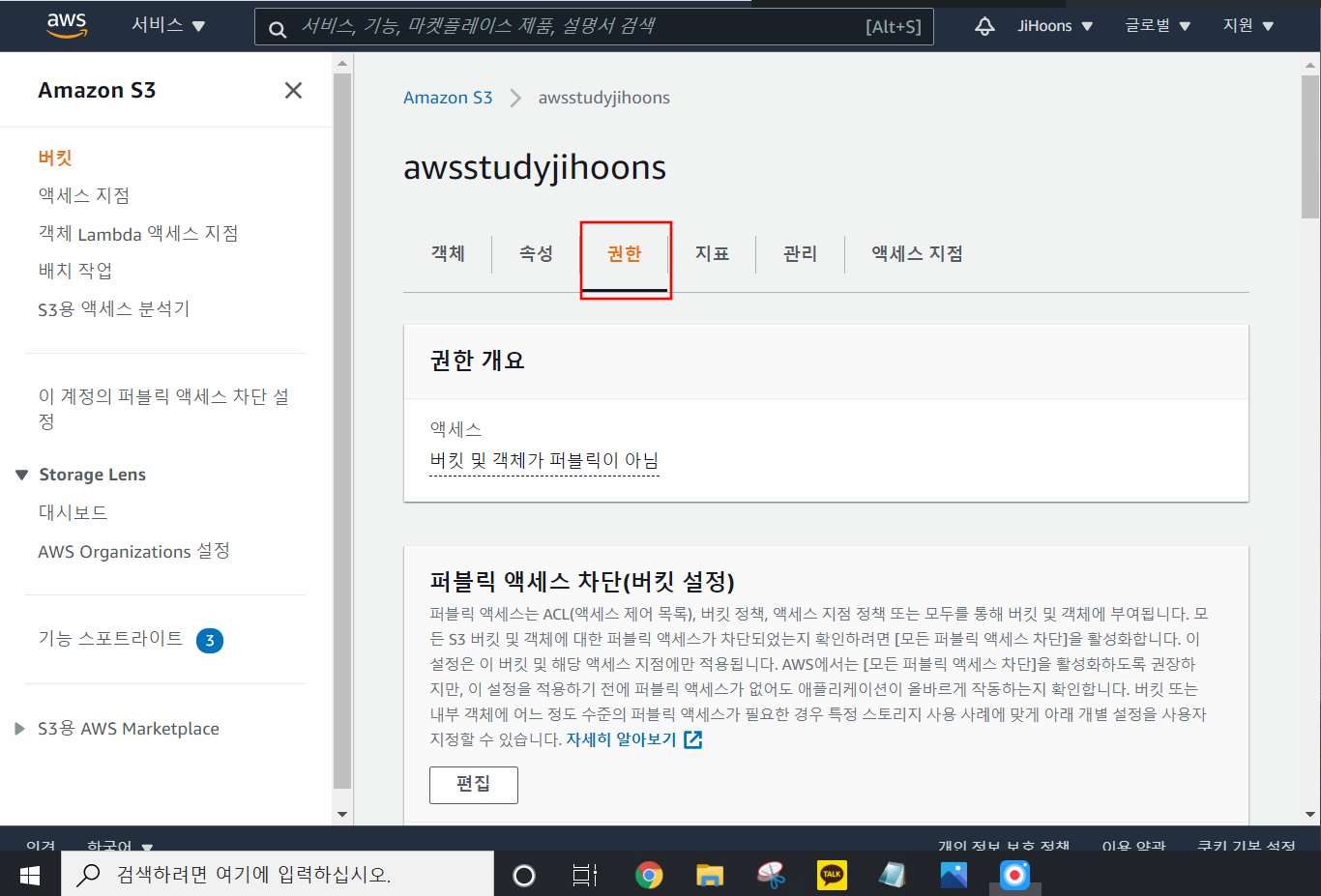Focus the AWS services search field
Screen dimensions: 1321x896
click(594, 26)
